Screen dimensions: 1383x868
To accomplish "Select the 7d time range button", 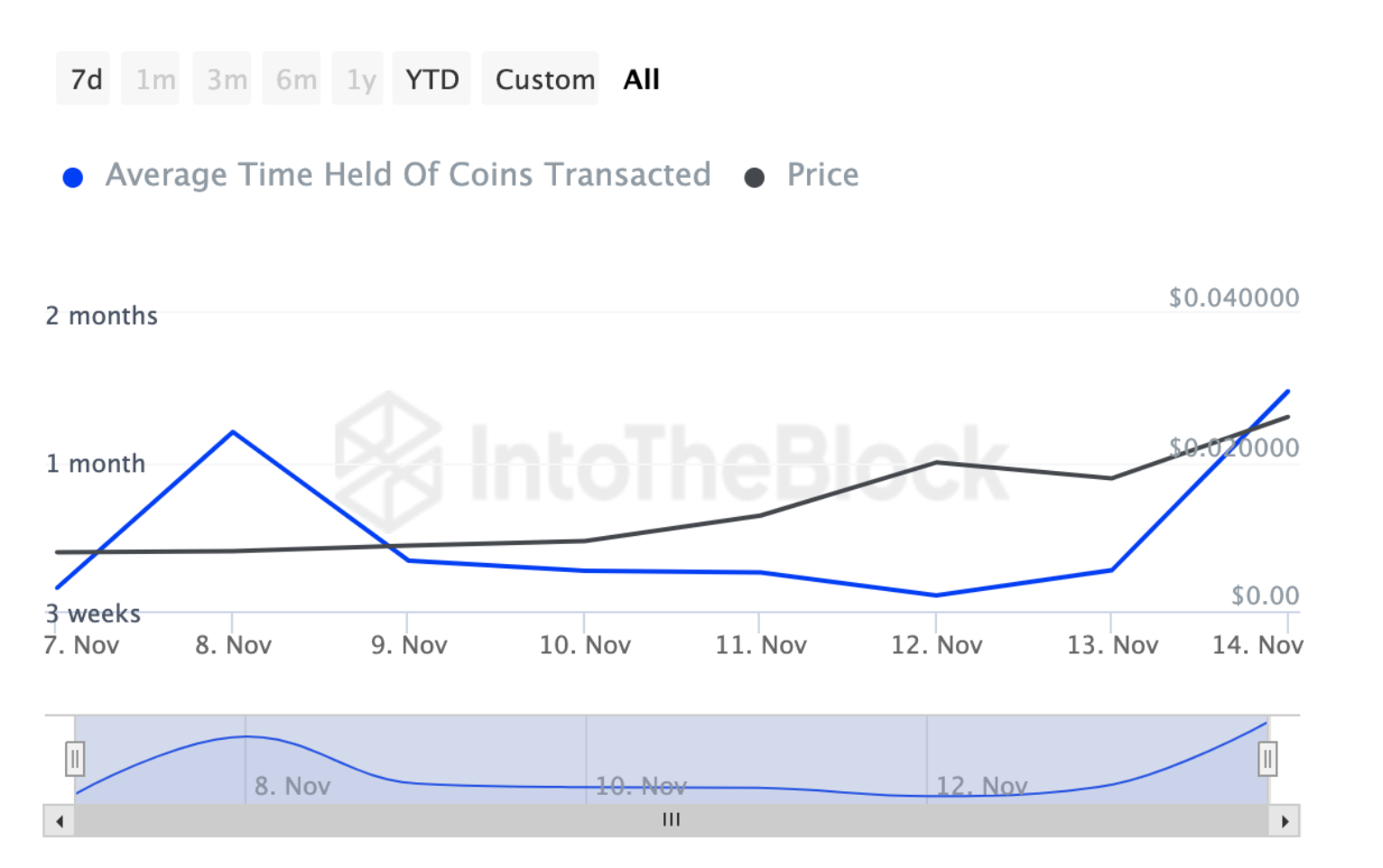I will pyautogui.click(x=84, y=79).
